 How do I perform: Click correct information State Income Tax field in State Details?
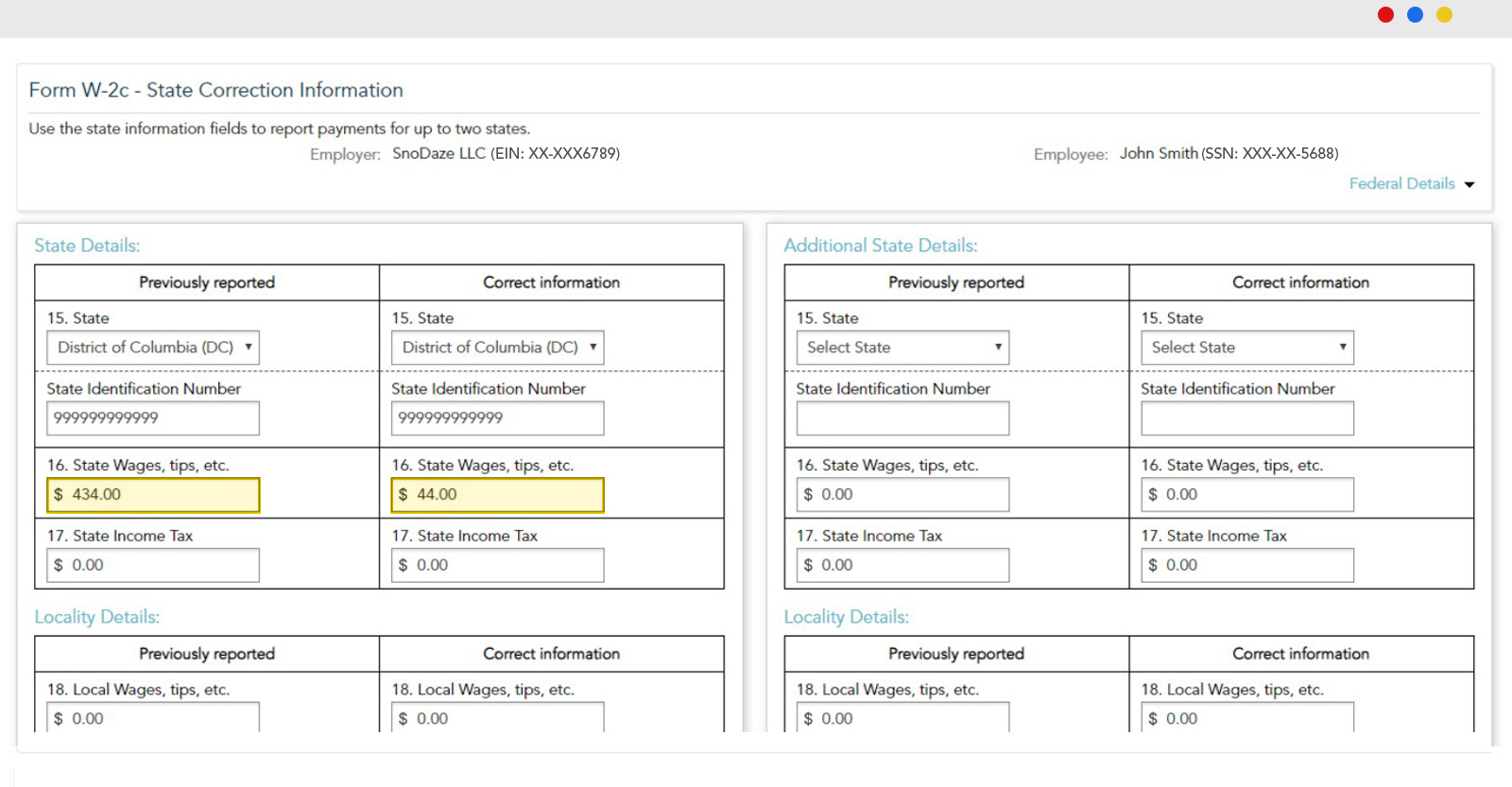pyautogui.click(x=497, y=565)
